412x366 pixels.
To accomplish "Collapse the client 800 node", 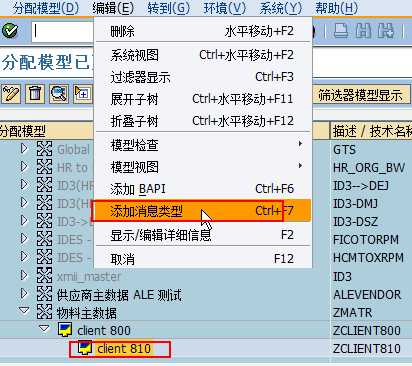I will click(x=44, y=329).
